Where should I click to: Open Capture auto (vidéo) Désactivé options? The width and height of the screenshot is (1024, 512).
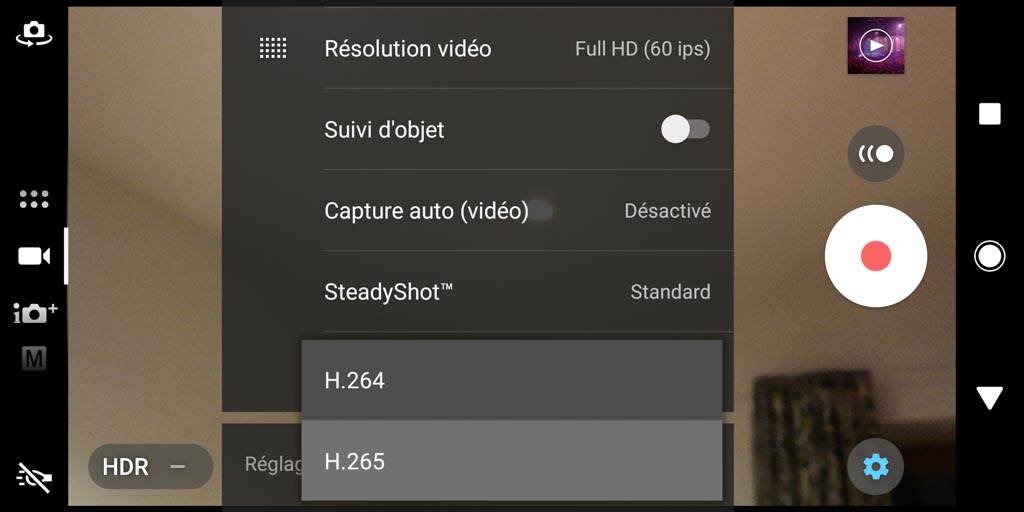tap(517, 210)
